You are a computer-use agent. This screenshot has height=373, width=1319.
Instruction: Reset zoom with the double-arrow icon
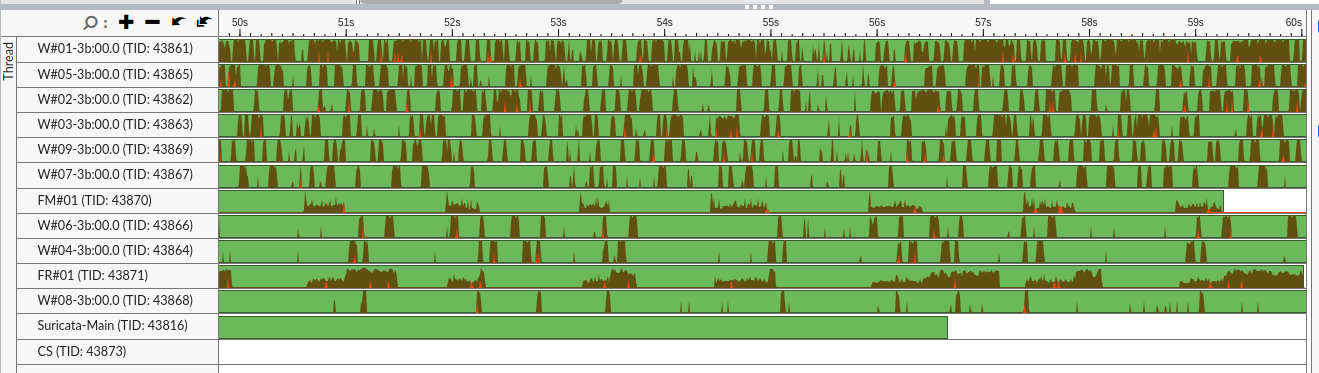click(x=204, y=20)
